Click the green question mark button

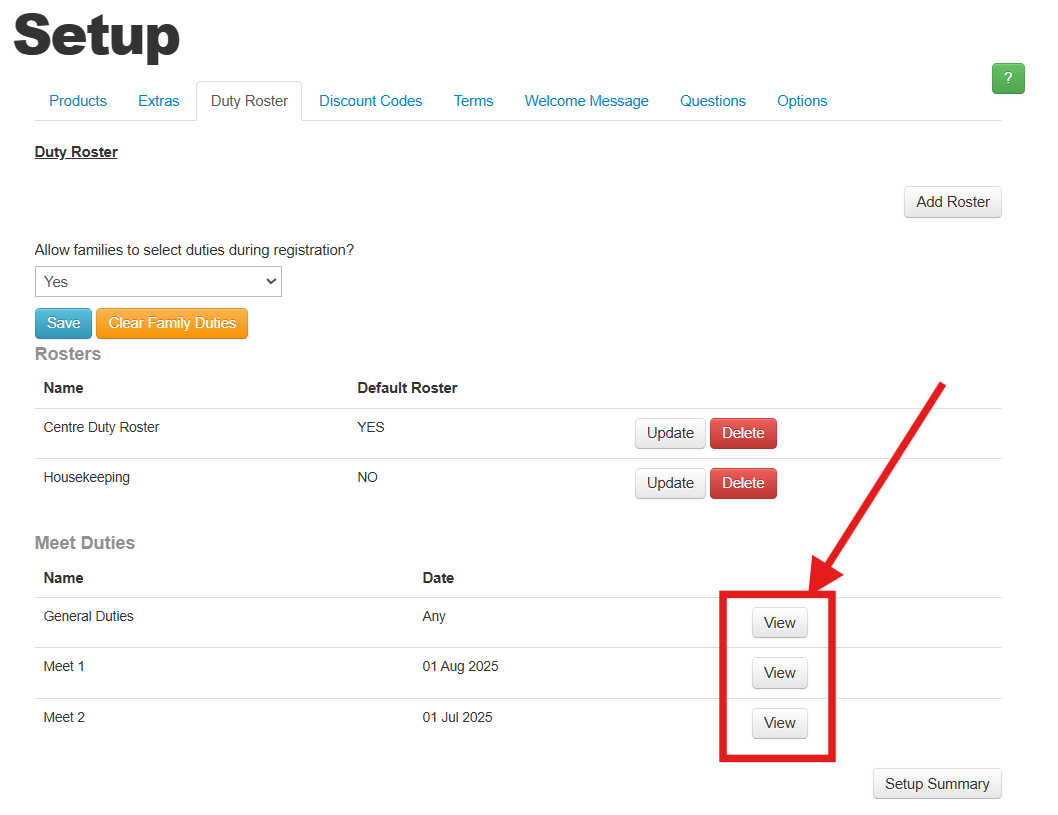tap(1008, 78)
